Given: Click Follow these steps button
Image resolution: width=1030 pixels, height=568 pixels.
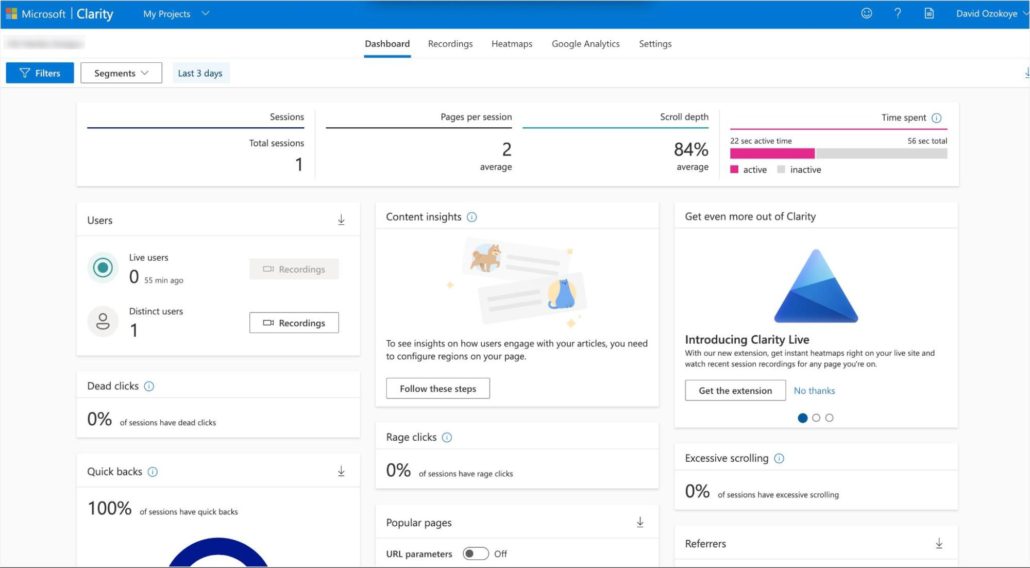Looking at the screenshot, I should [437, 389].
